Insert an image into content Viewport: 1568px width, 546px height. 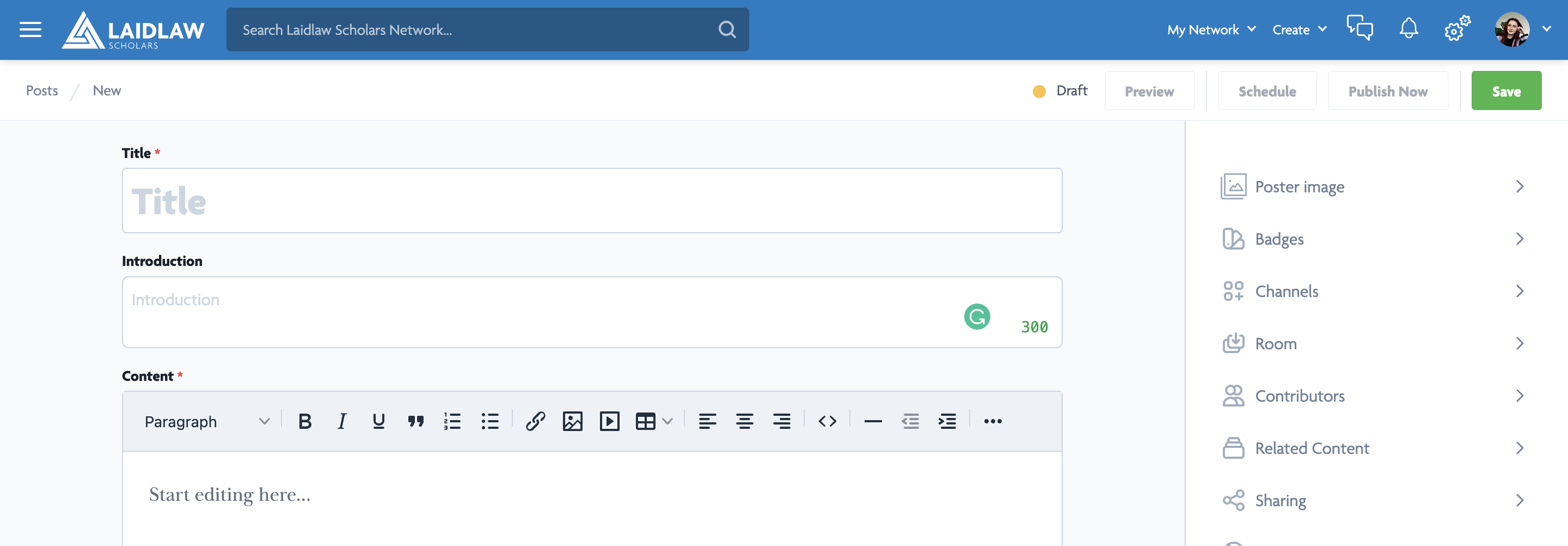tap(572, 421)
